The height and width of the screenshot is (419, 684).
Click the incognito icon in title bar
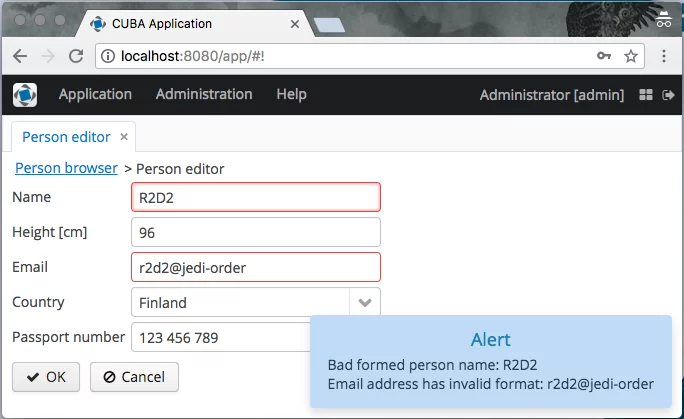(x=663, y=20)
